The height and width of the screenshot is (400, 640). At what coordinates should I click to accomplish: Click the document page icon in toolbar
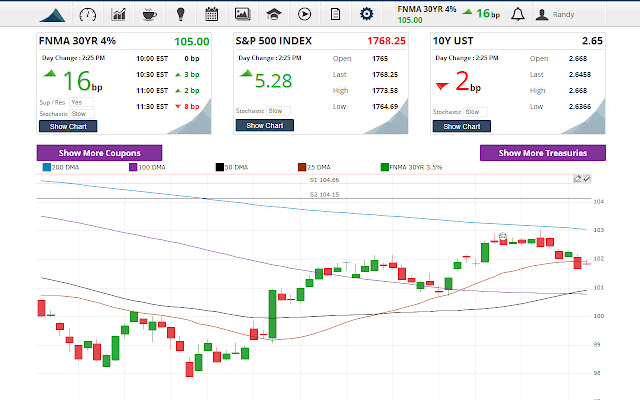pyautogui.click(x=335, y=14)
